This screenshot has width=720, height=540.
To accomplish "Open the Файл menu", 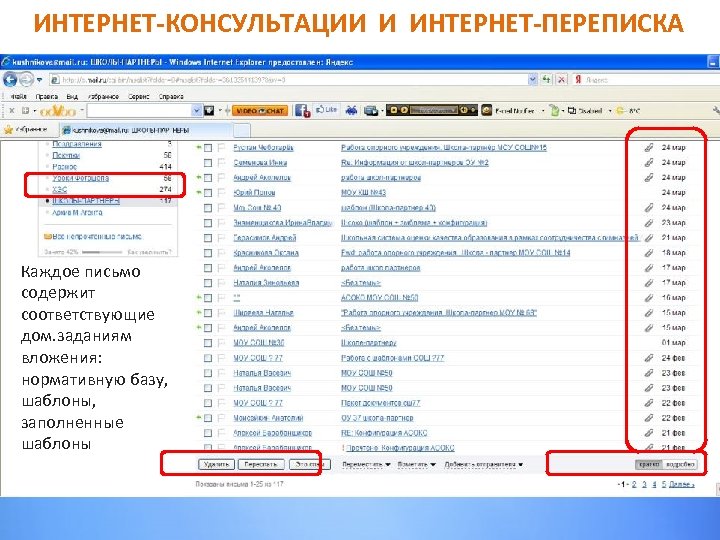I will [18, 96].
